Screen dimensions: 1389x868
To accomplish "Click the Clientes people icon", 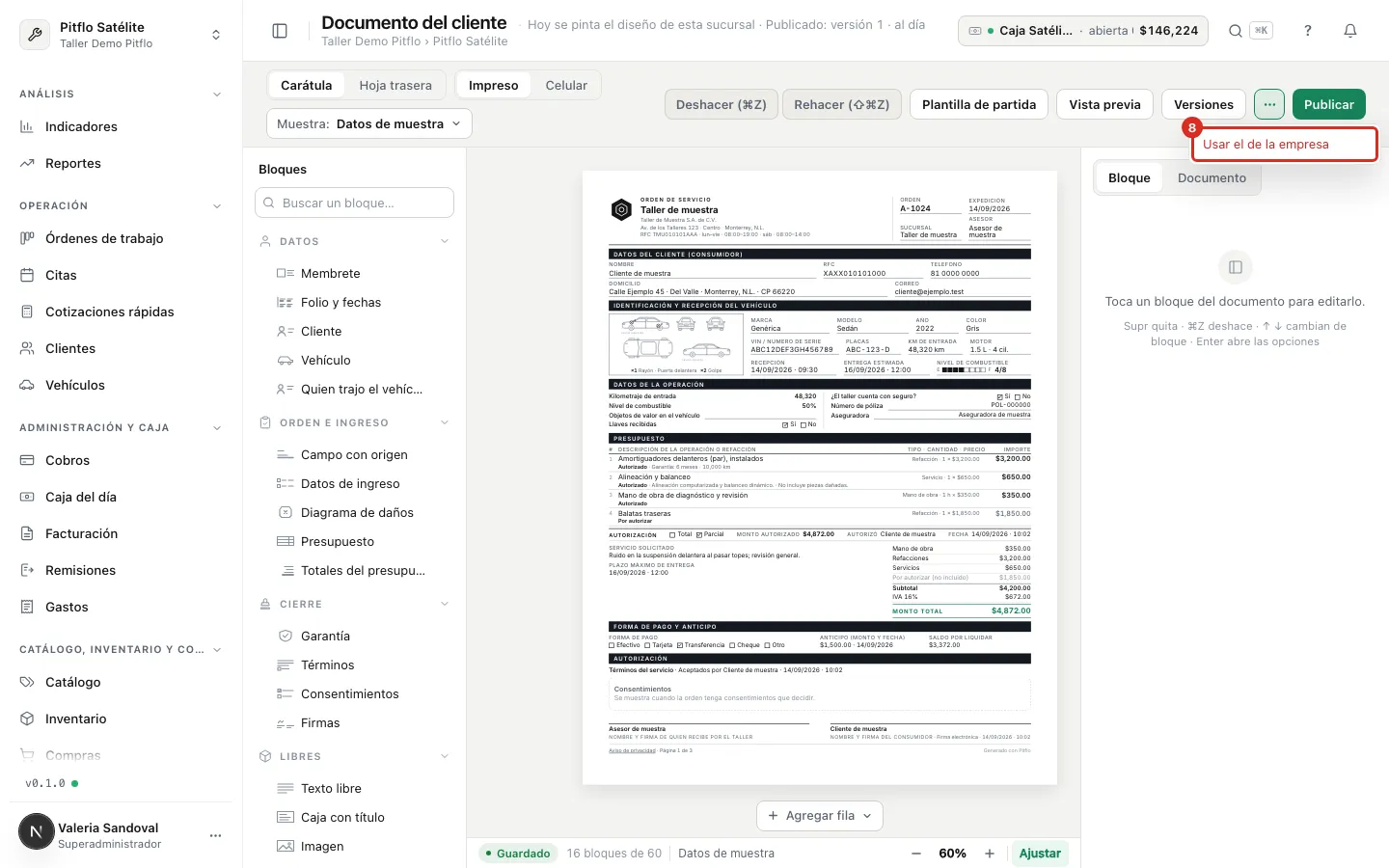I will tap(27, 348).
